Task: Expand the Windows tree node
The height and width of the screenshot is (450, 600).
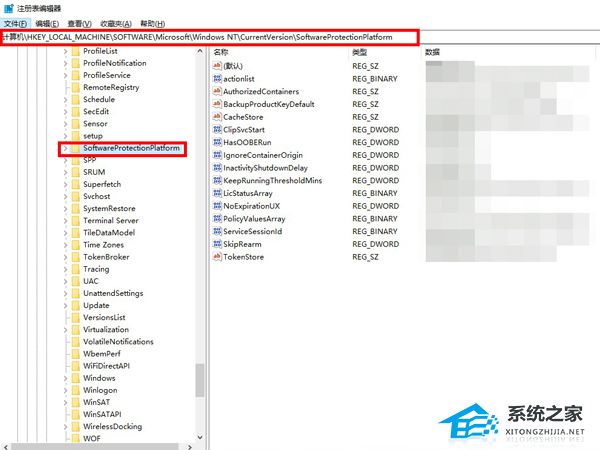Action: 65,378
